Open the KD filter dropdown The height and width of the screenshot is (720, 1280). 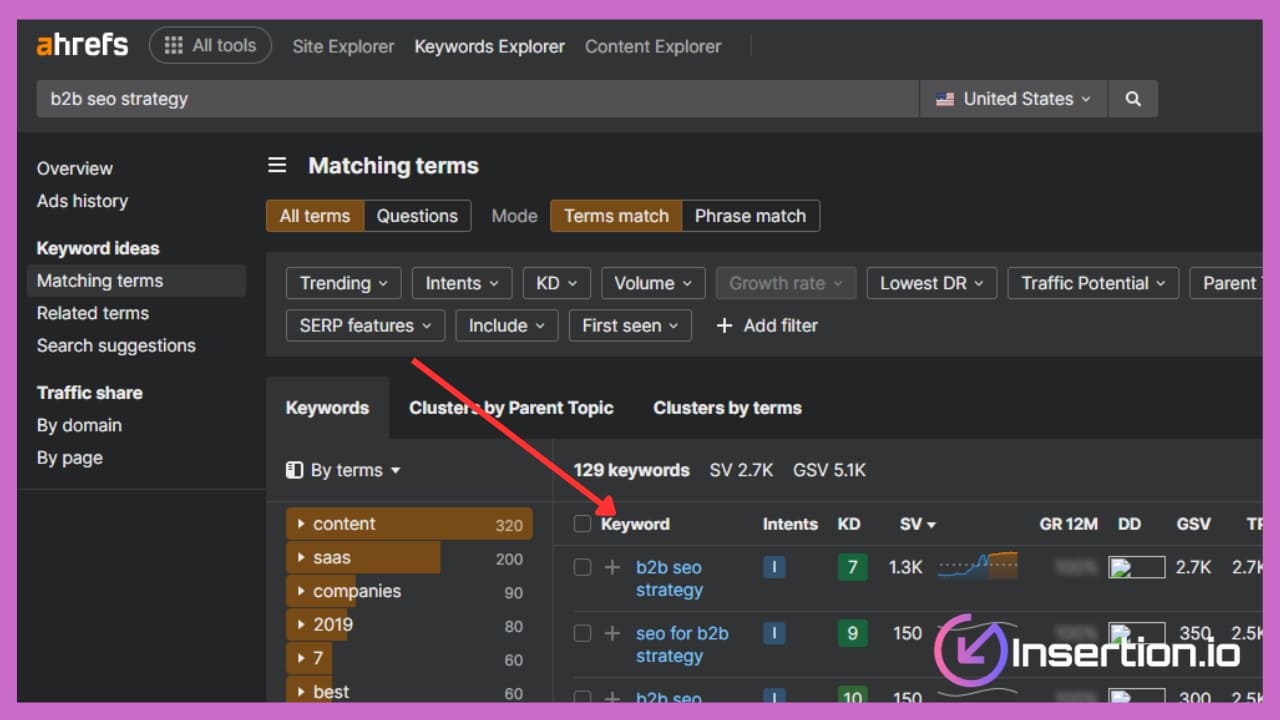[x=556, y=283]
